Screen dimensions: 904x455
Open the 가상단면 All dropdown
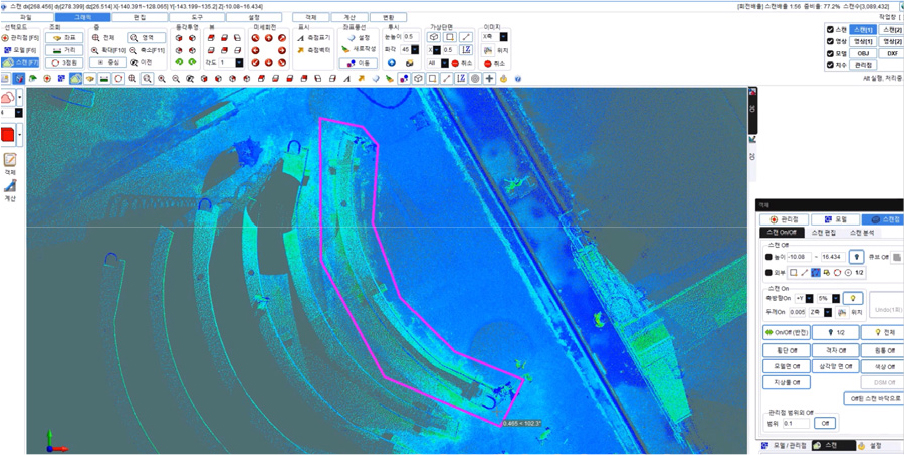click(x=445, y=63)
